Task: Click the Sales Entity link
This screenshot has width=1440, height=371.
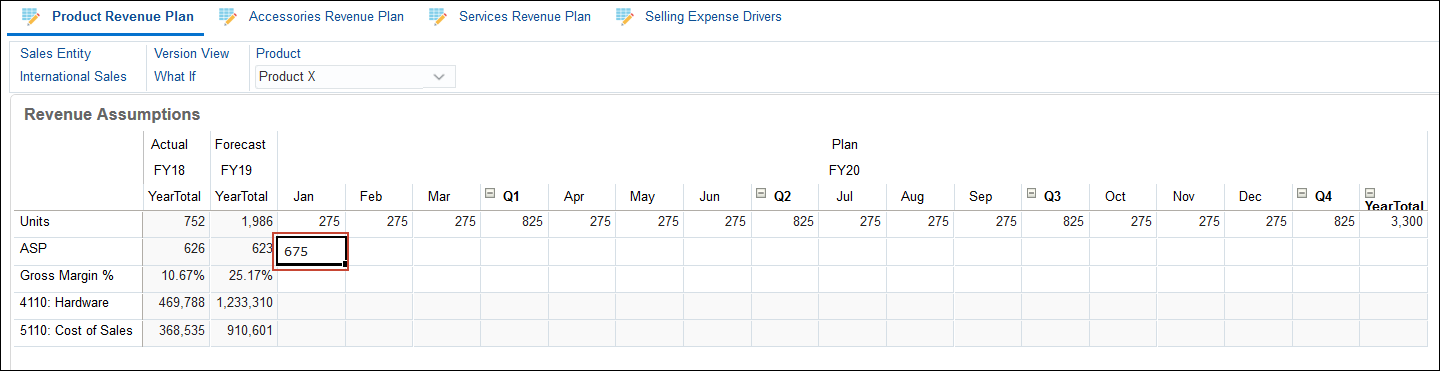Action: point(55,54)
